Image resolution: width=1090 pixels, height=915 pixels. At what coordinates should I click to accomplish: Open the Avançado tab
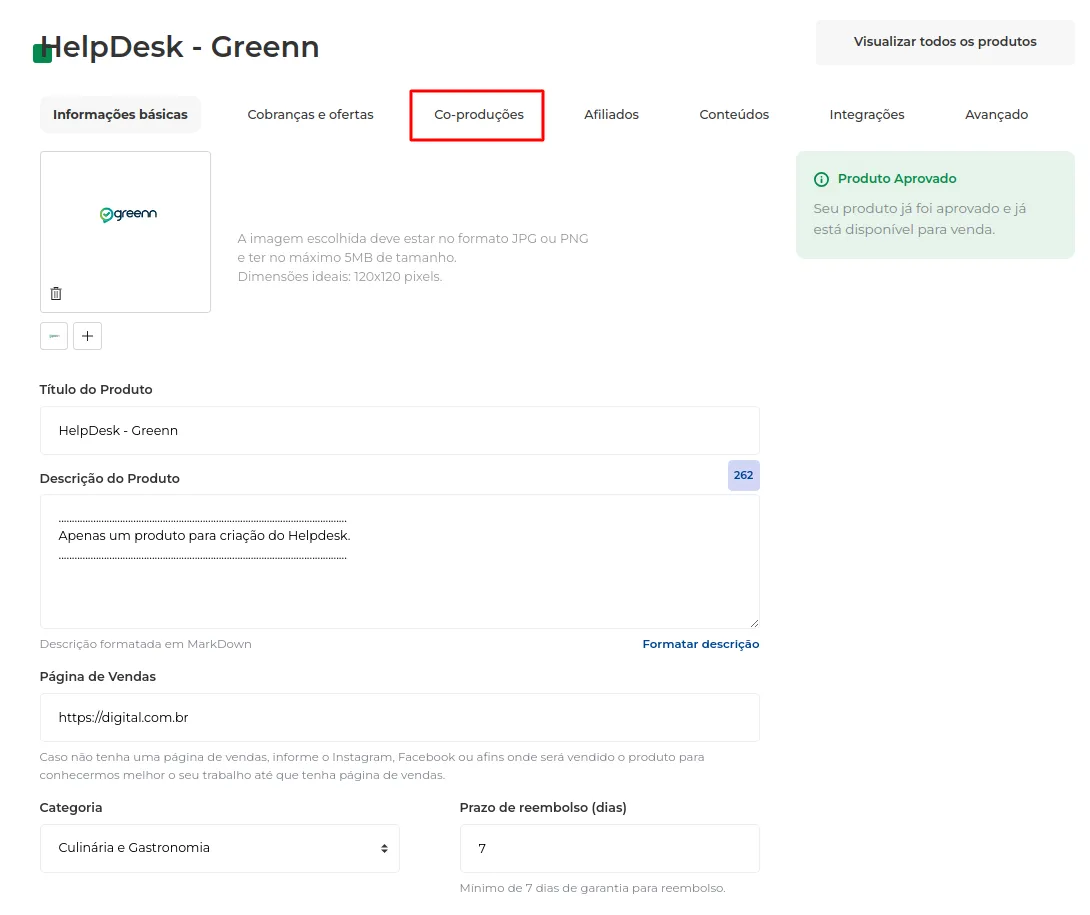[996, 115]
